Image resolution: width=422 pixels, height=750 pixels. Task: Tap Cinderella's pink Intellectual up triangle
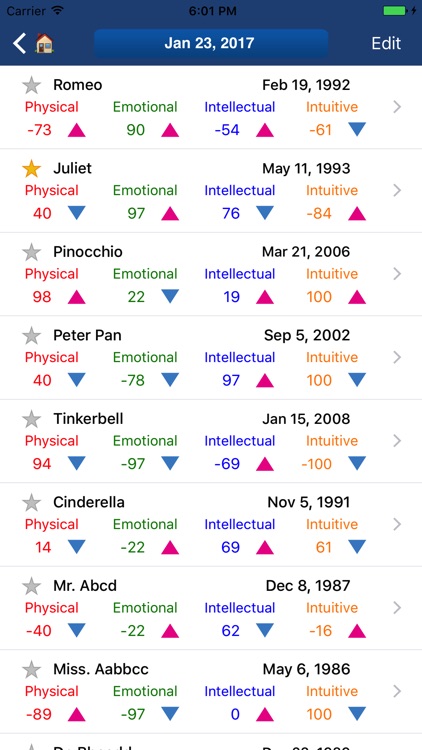click(x=265, y=547)
